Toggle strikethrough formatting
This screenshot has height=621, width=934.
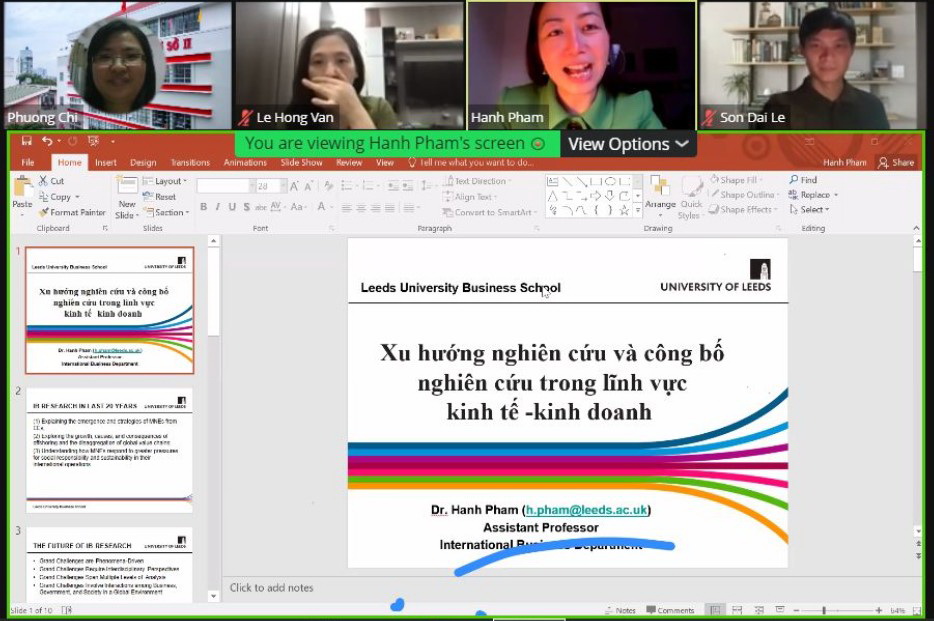260,207
